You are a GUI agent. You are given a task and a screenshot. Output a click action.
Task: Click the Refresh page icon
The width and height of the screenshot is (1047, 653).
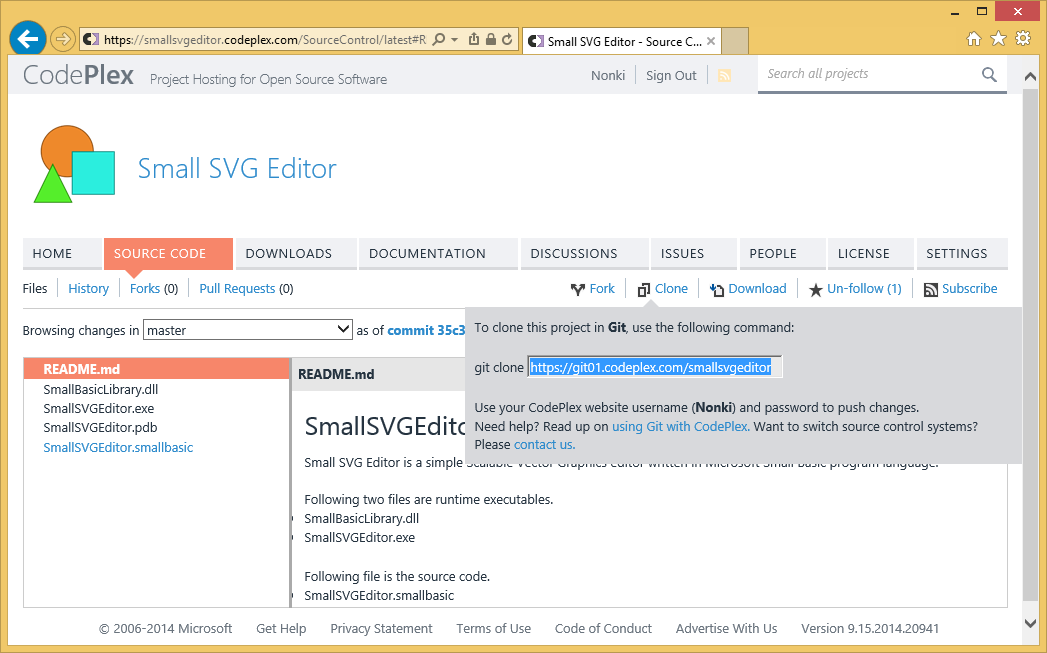507,39
